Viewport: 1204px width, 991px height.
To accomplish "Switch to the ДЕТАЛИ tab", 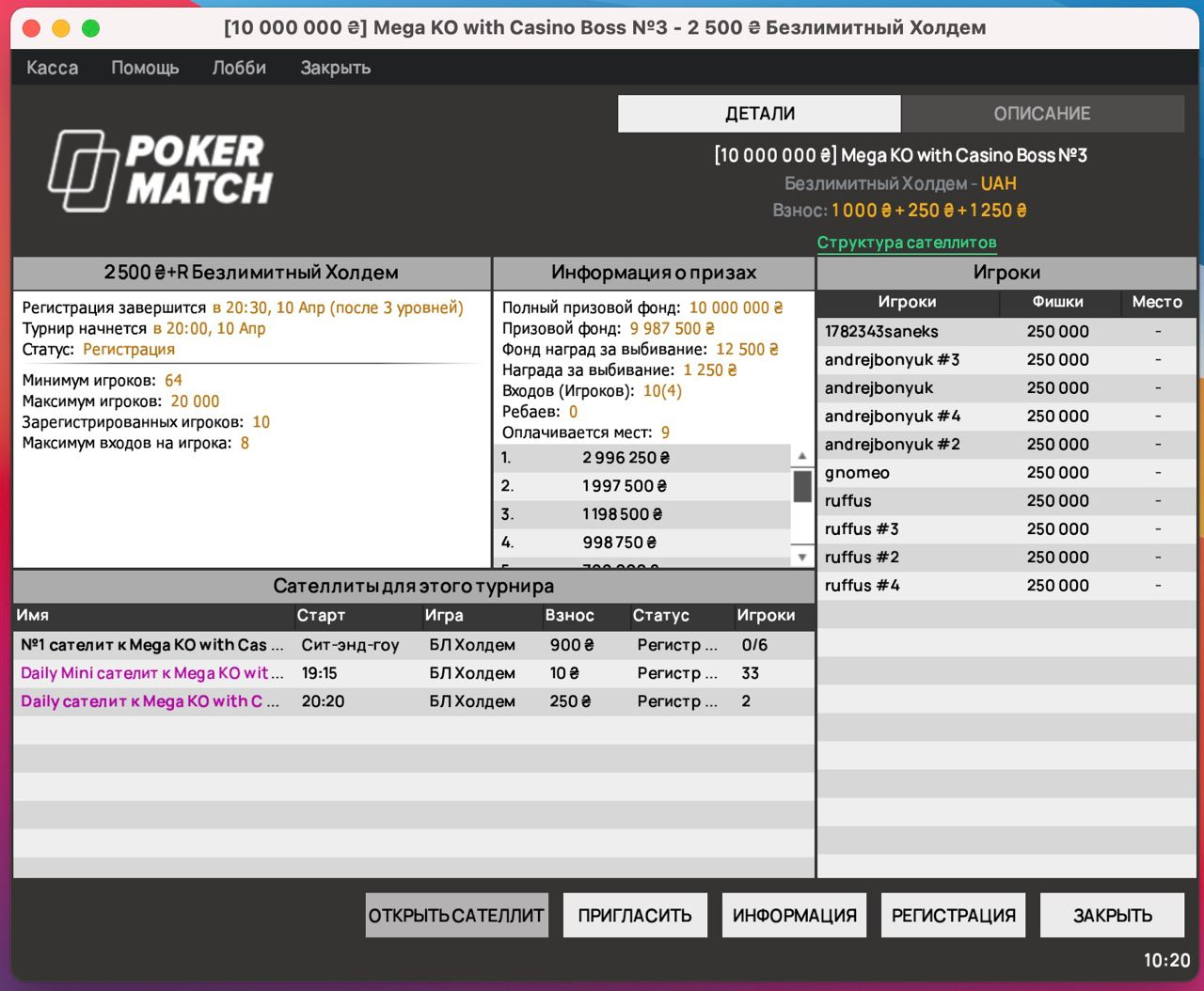I will pos(759,114).
